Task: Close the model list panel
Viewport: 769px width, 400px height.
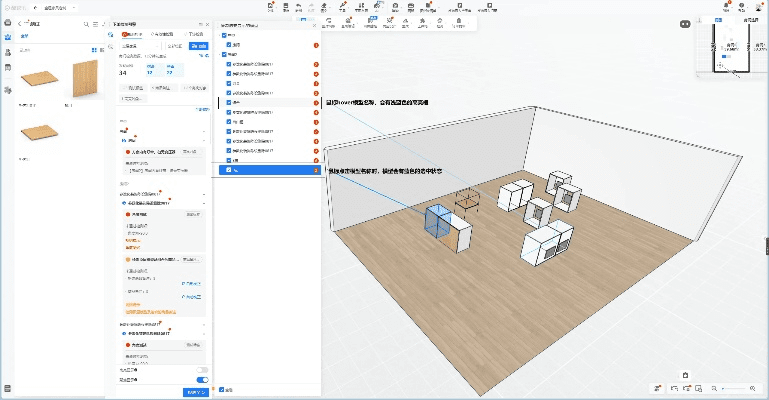Action: (314, 25)
